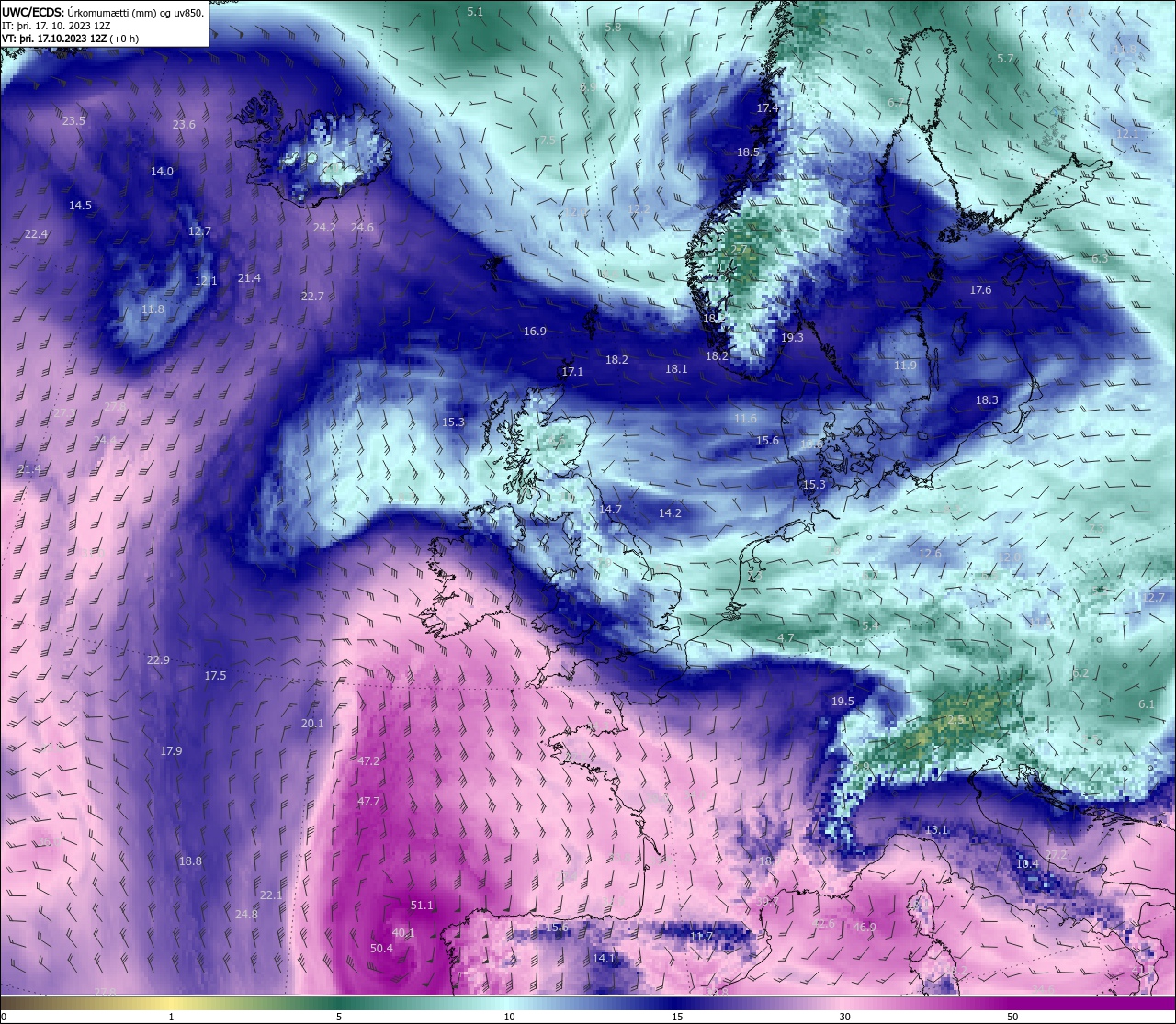Click the 'UWC/ECDS' title line in the header box
The image size is (1176, 1024).
(103, 12)
